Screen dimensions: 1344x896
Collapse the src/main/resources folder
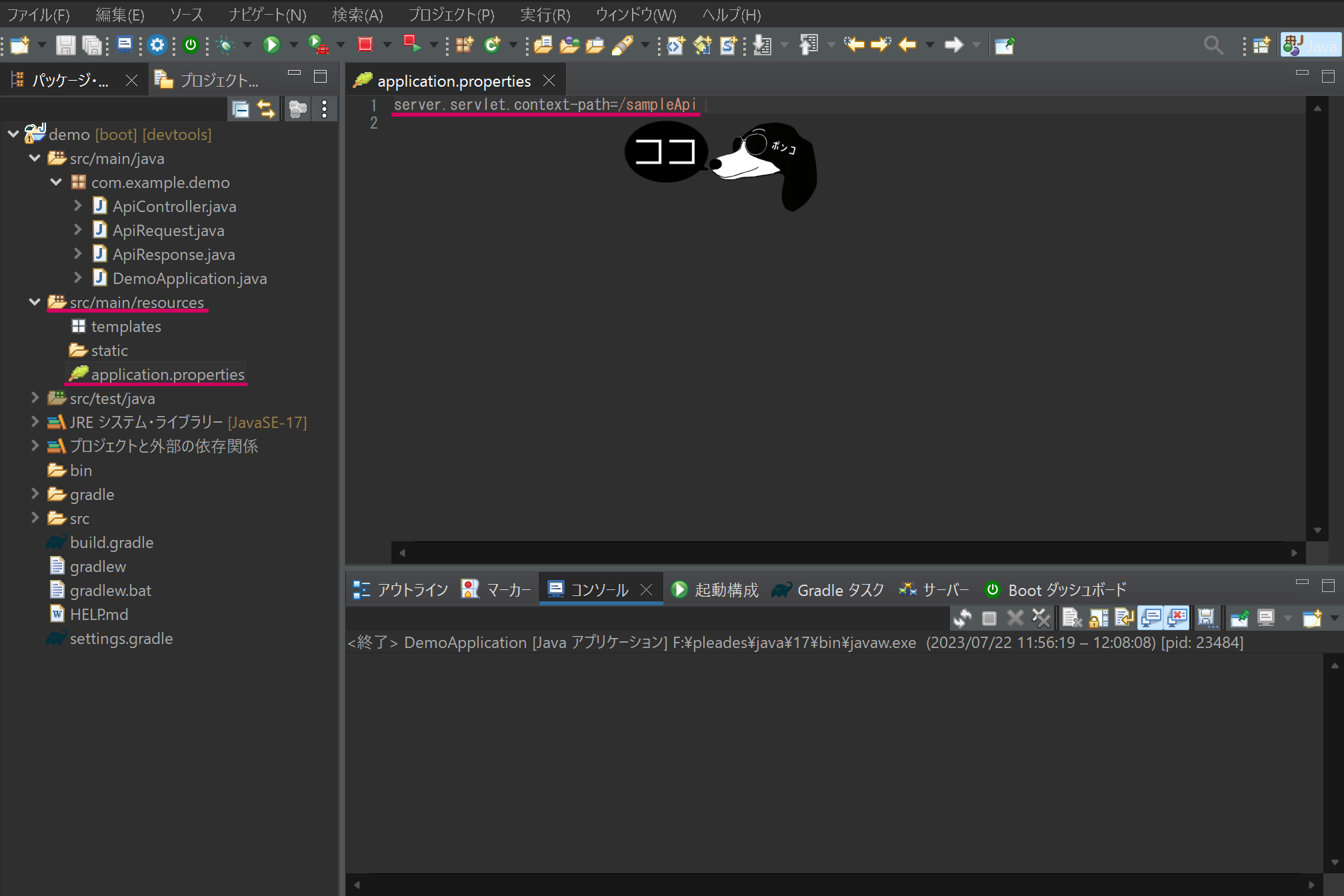pyautogui.click(x=35, y=303)
